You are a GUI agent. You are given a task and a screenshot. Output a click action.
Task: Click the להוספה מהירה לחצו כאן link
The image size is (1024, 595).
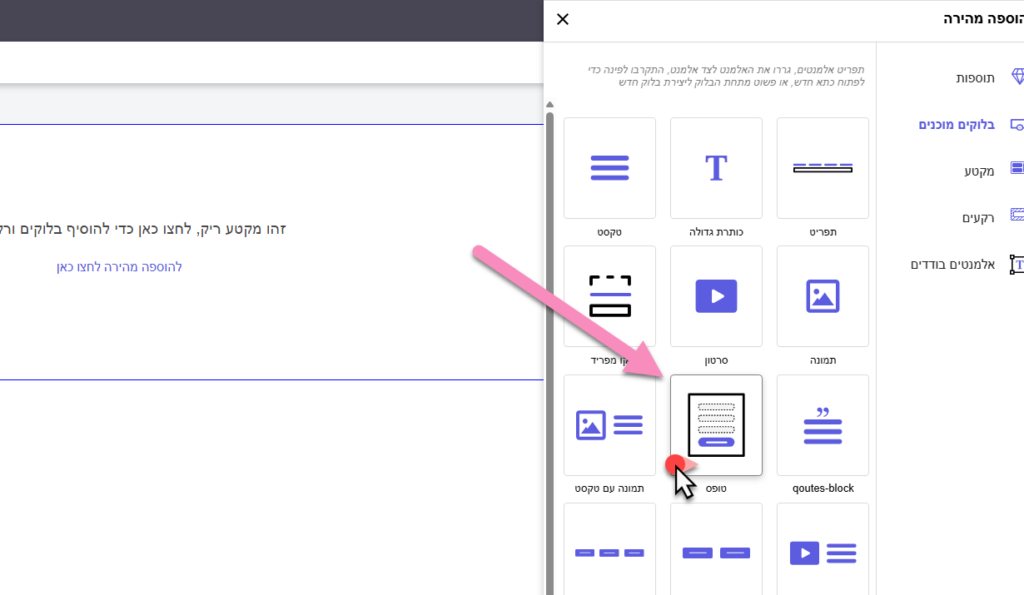119,267
